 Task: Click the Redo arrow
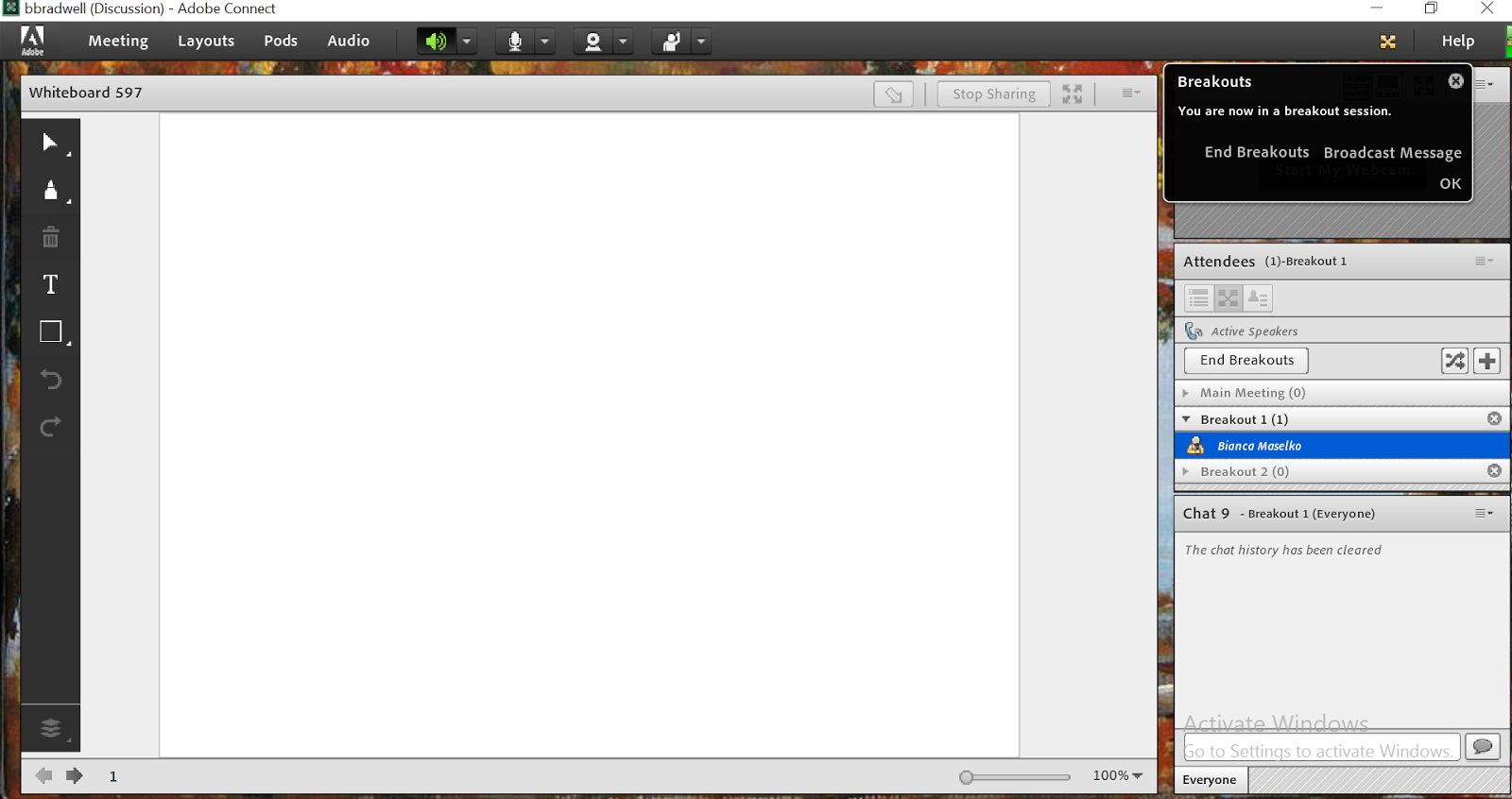click(x=50, y=426)
